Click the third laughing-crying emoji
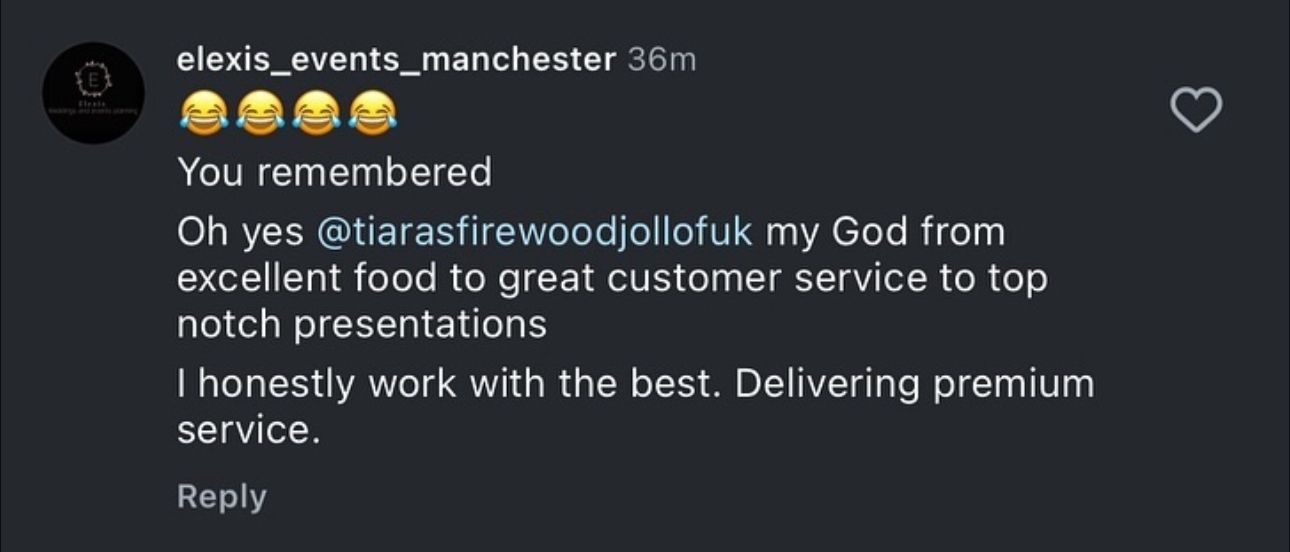Image resolution: width=1290 pixels, height=552 pixels. (314, 111)
